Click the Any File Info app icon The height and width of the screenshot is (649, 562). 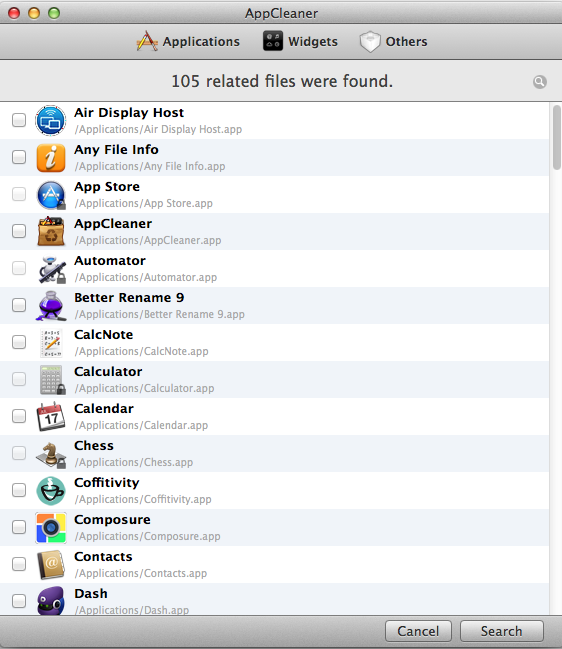coord(50,158)
